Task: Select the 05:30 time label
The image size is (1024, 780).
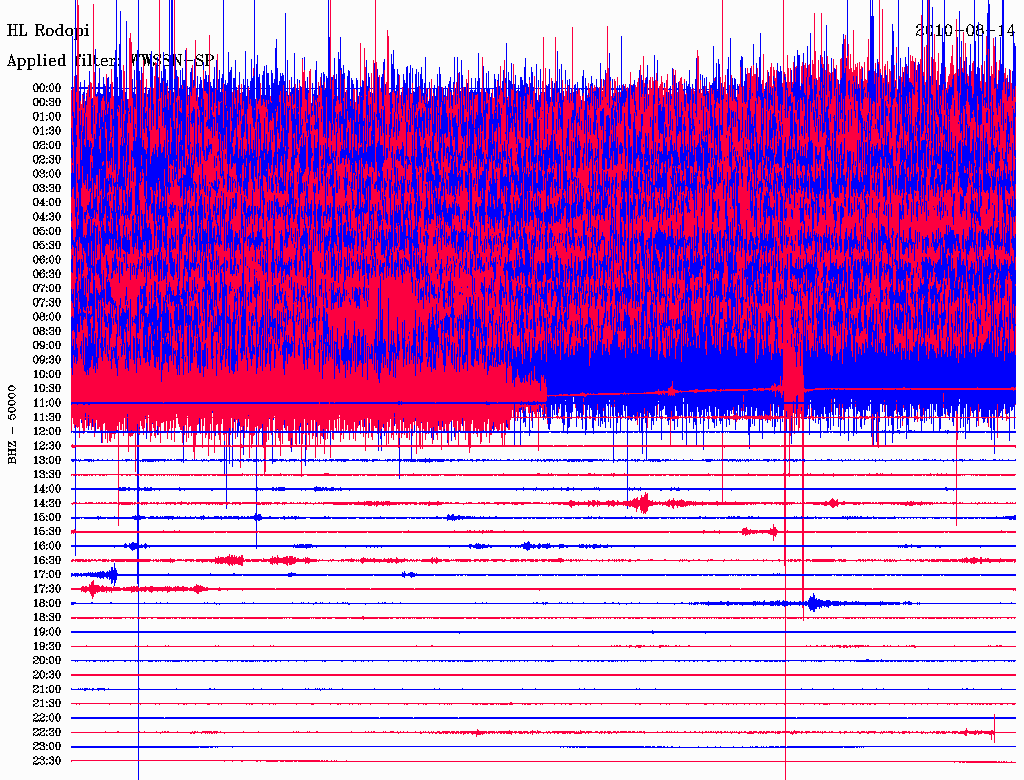Action: (47, 245)
